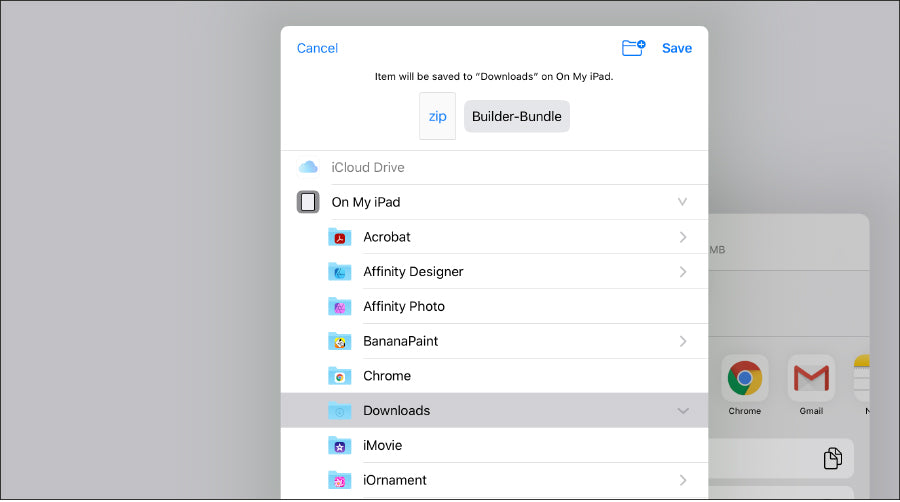Tap Cancel to dismiss the save dialog
The image size is (900, 502).
[x=317, y=48]
